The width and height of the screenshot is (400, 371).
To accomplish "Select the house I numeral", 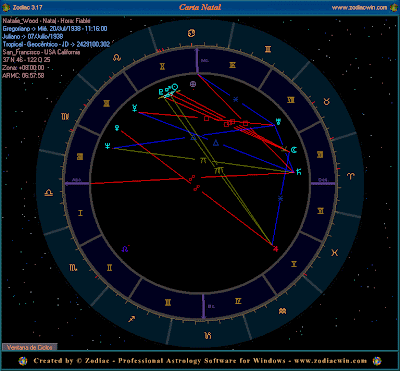I will (80, 213).
